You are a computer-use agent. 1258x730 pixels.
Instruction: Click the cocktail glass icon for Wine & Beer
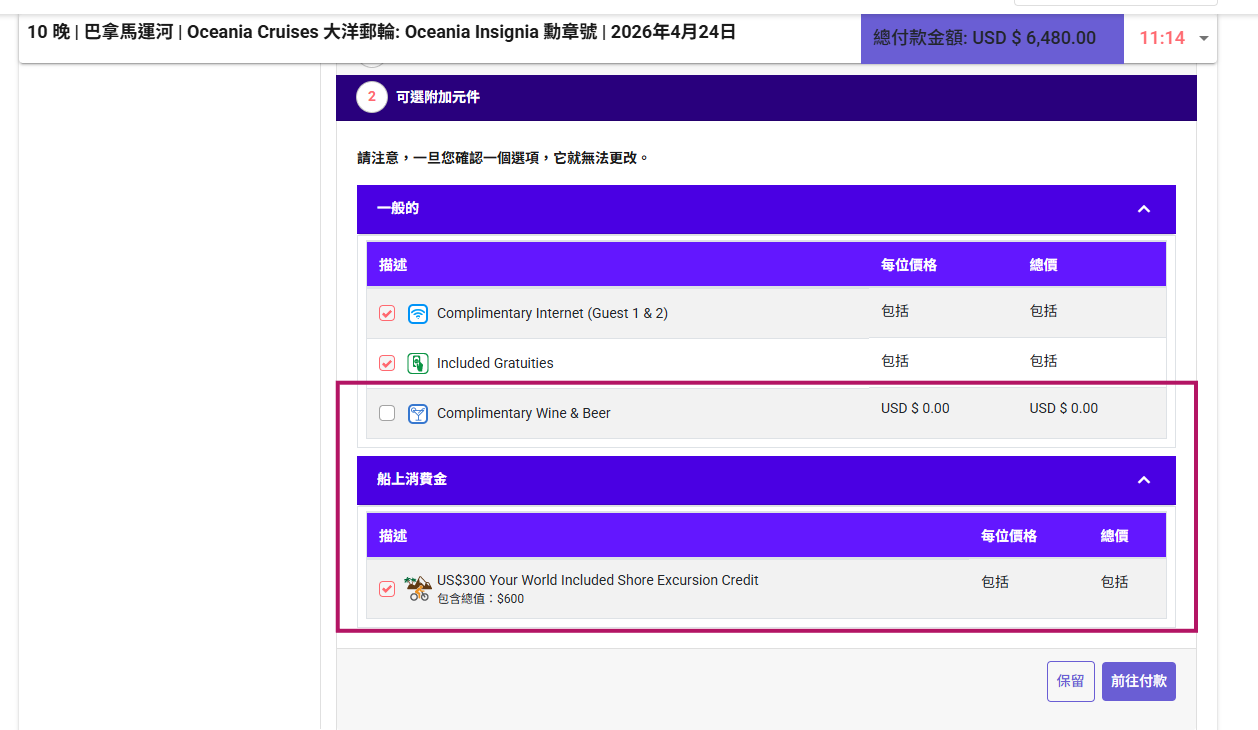418,413
